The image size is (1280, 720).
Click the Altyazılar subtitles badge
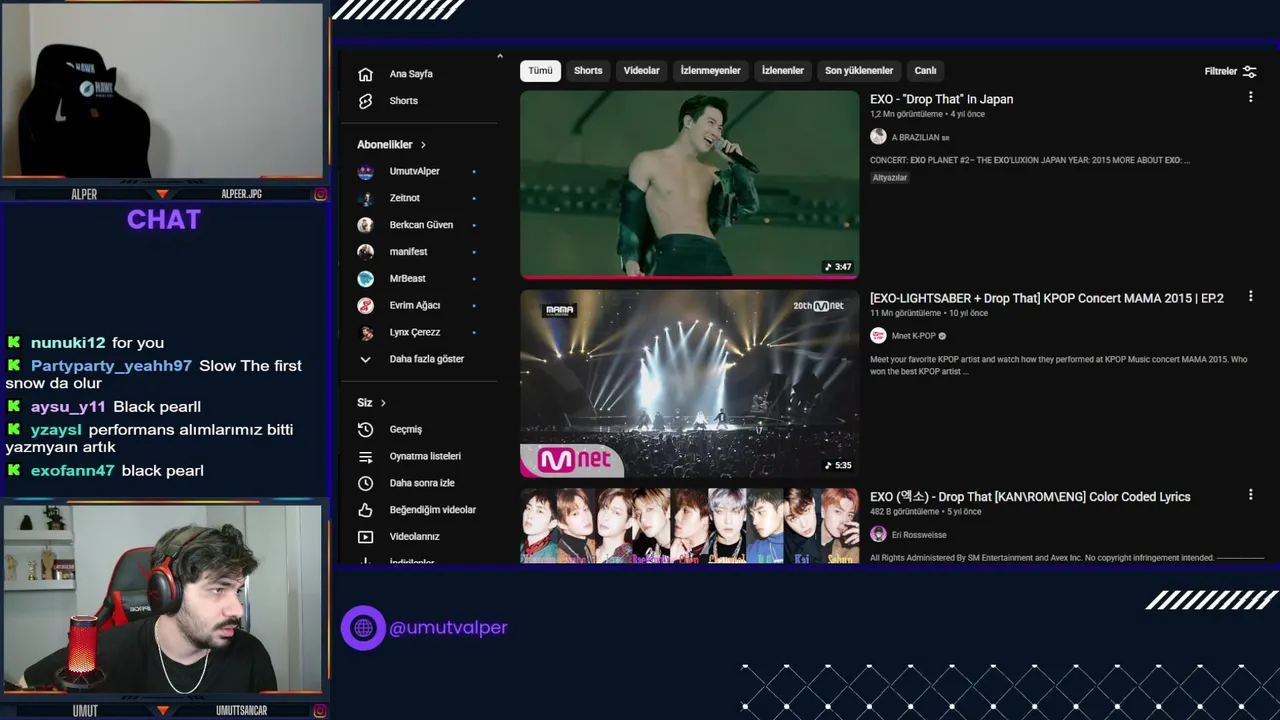point(890,178)
